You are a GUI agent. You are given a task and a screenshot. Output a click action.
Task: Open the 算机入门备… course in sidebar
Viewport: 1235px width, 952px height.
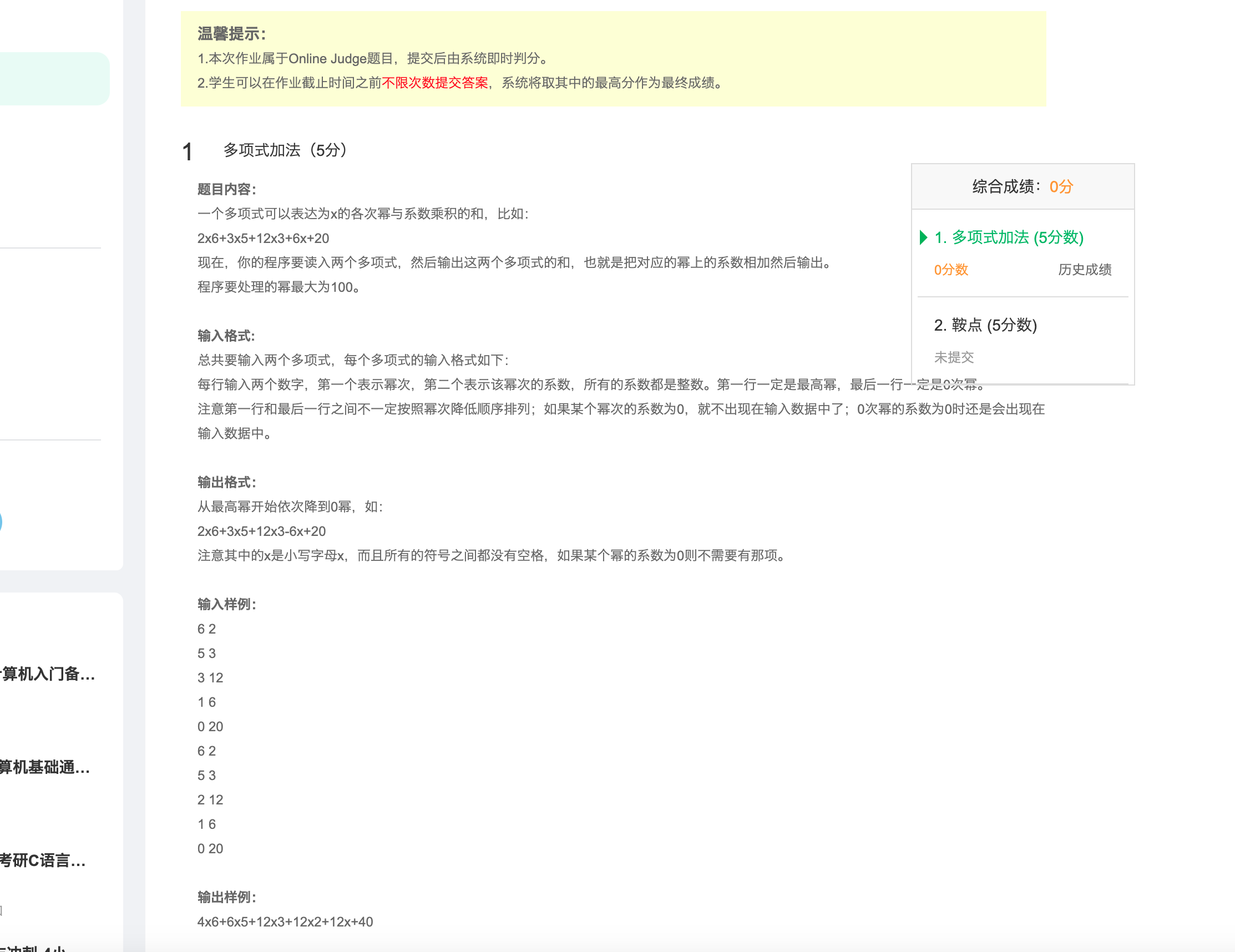(x=48, y=674)
